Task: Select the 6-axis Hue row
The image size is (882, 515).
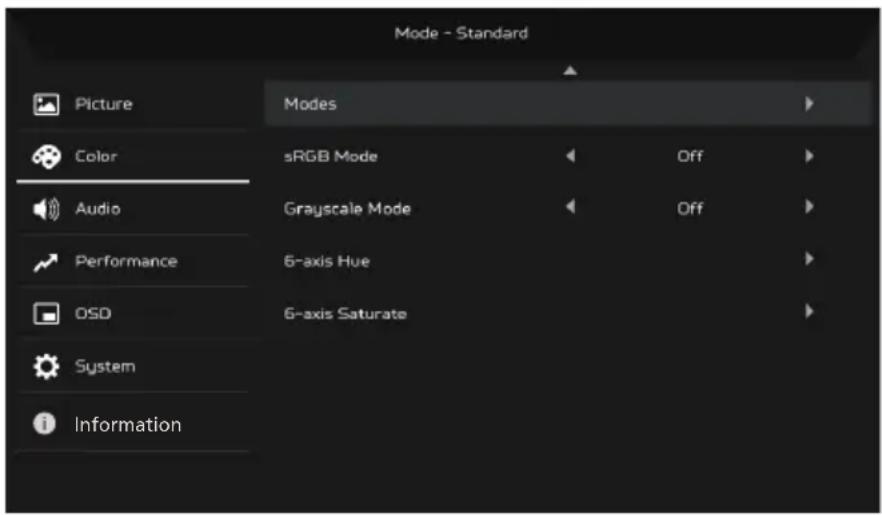Action: tap(567, 261)
